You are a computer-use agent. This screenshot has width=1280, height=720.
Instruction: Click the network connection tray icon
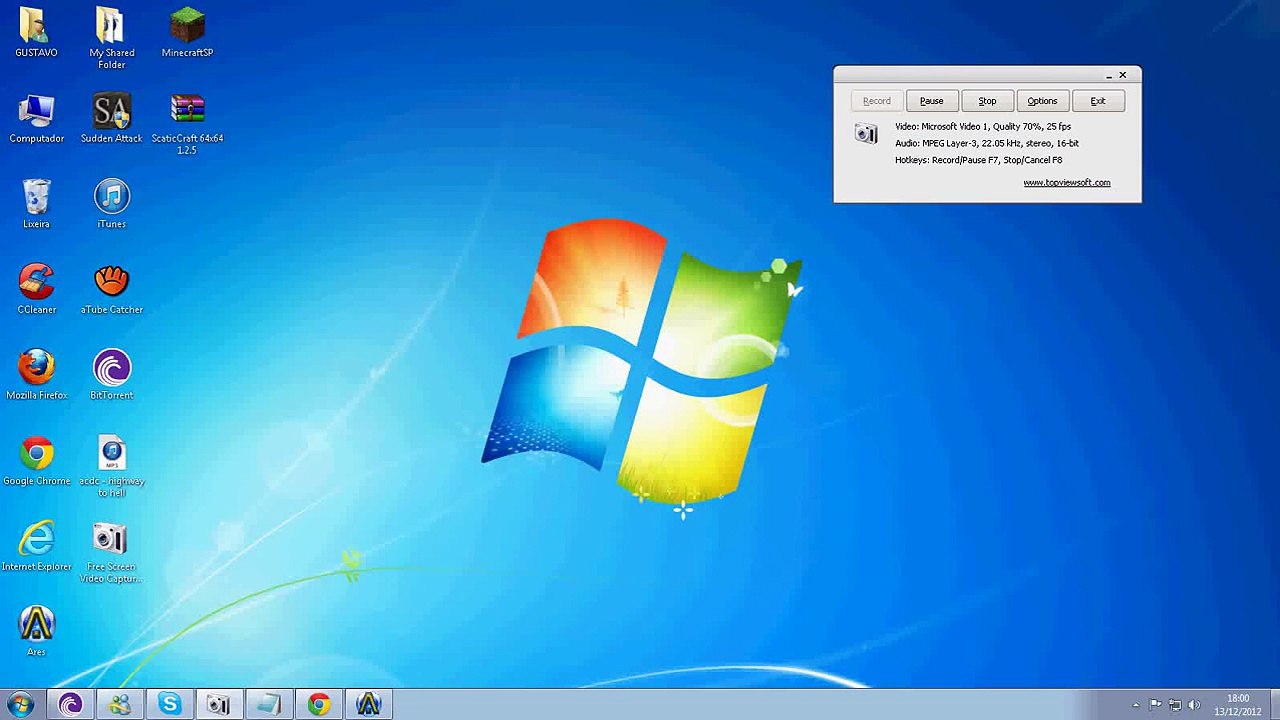click(1175, 705)
